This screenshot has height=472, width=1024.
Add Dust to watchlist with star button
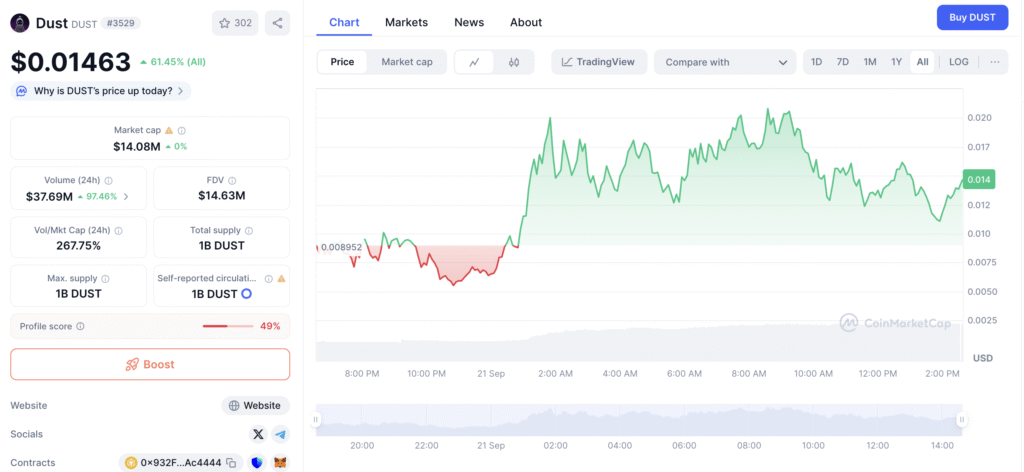[233, 23]
